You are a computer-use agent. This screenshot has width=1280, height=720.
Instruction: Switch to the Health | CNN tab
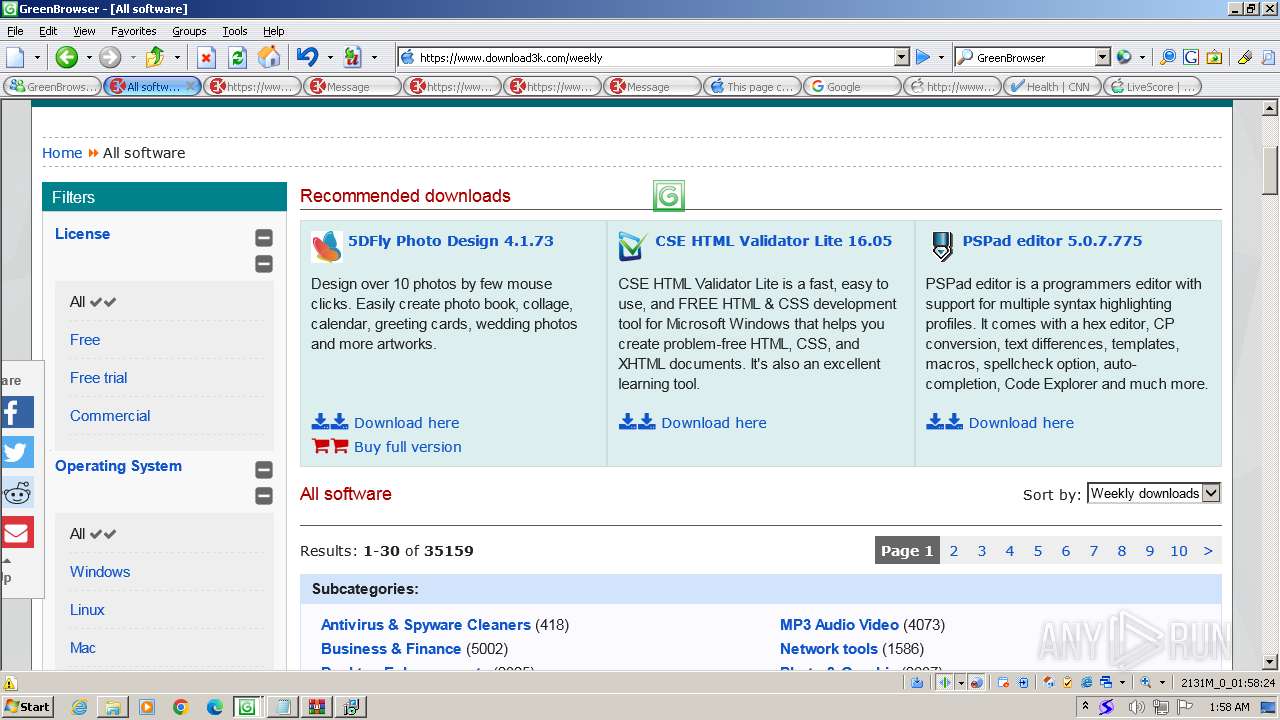point(1052,86)
